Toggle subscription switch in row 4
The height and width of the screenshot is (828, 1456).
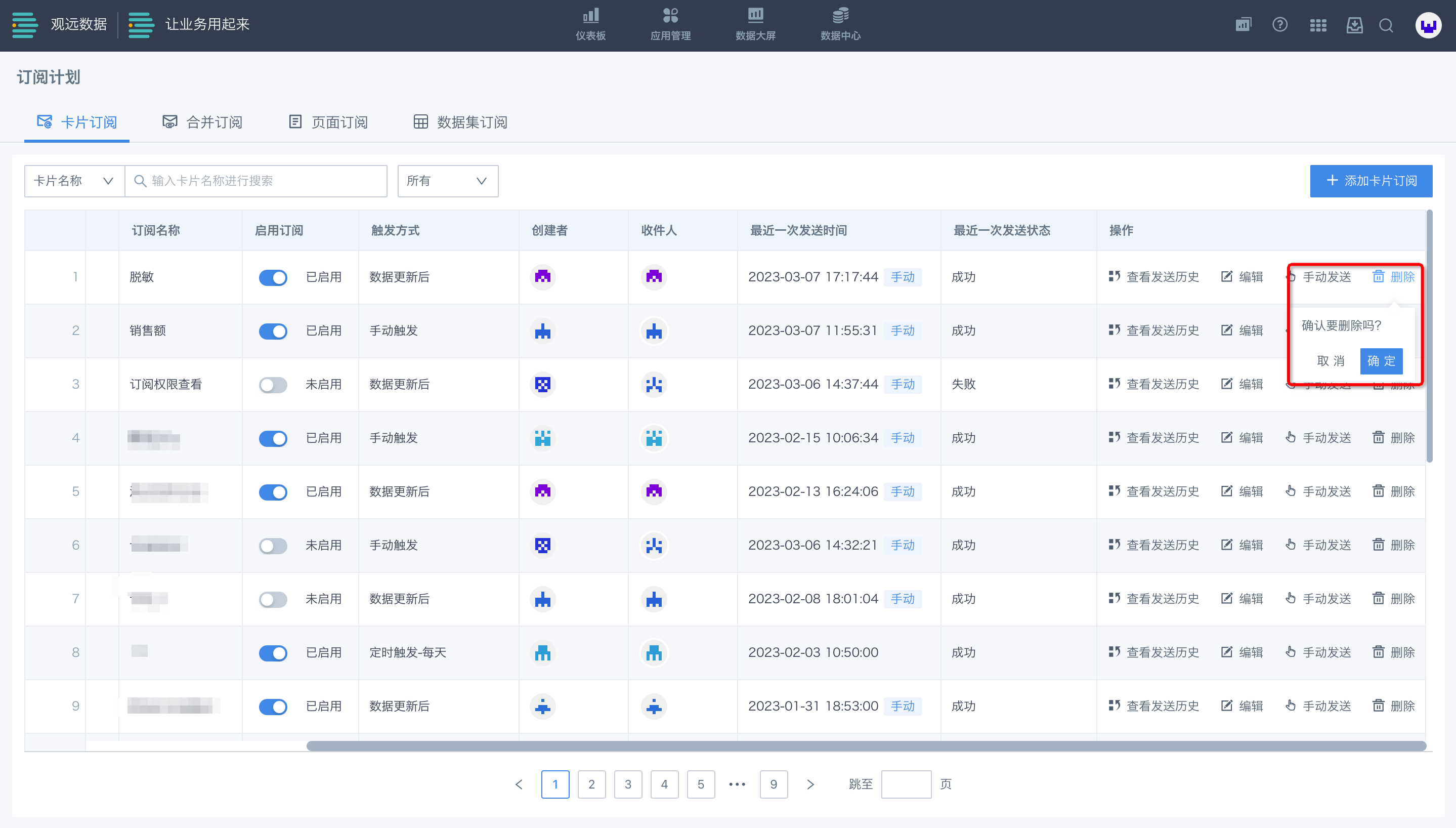pyautogui.click(x=273, y=438)
